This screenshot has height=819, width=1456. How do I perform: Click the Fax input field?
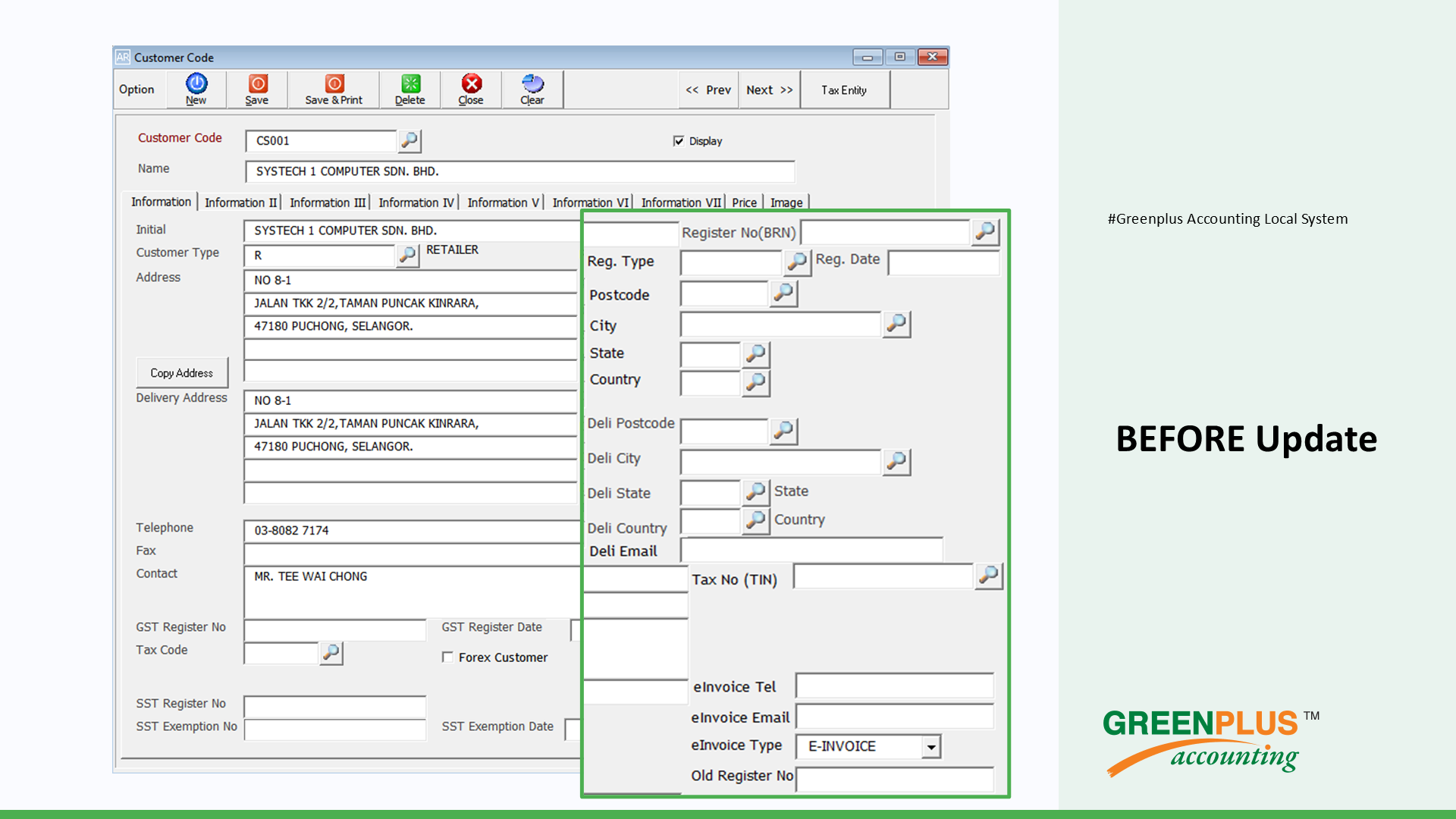[412, 554]
